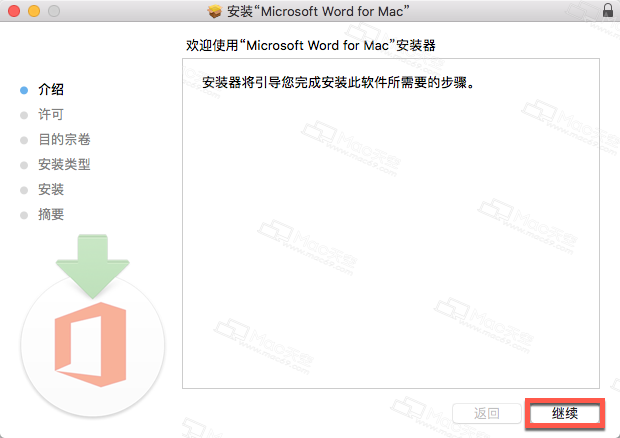
Task: Click the gray bullet beside 摘要
Action: tap(24, 215)
